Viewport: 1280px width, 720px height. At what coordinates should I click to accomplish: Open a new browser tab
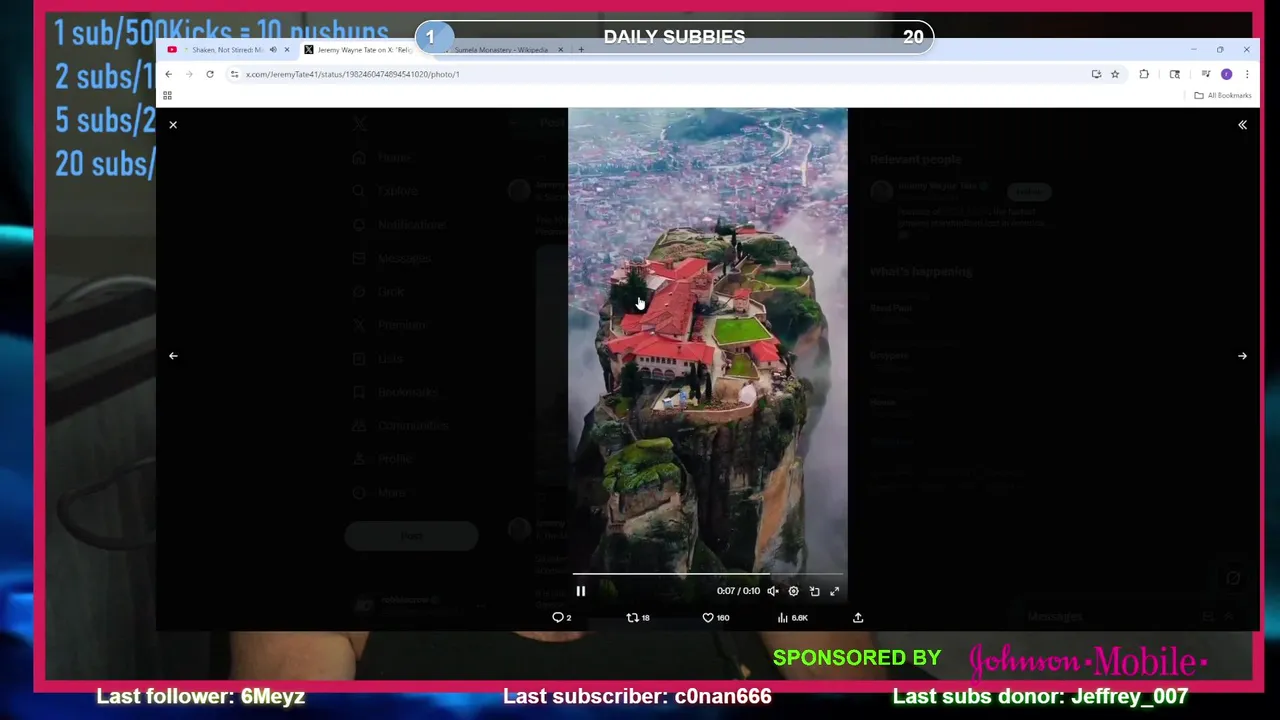581,49
